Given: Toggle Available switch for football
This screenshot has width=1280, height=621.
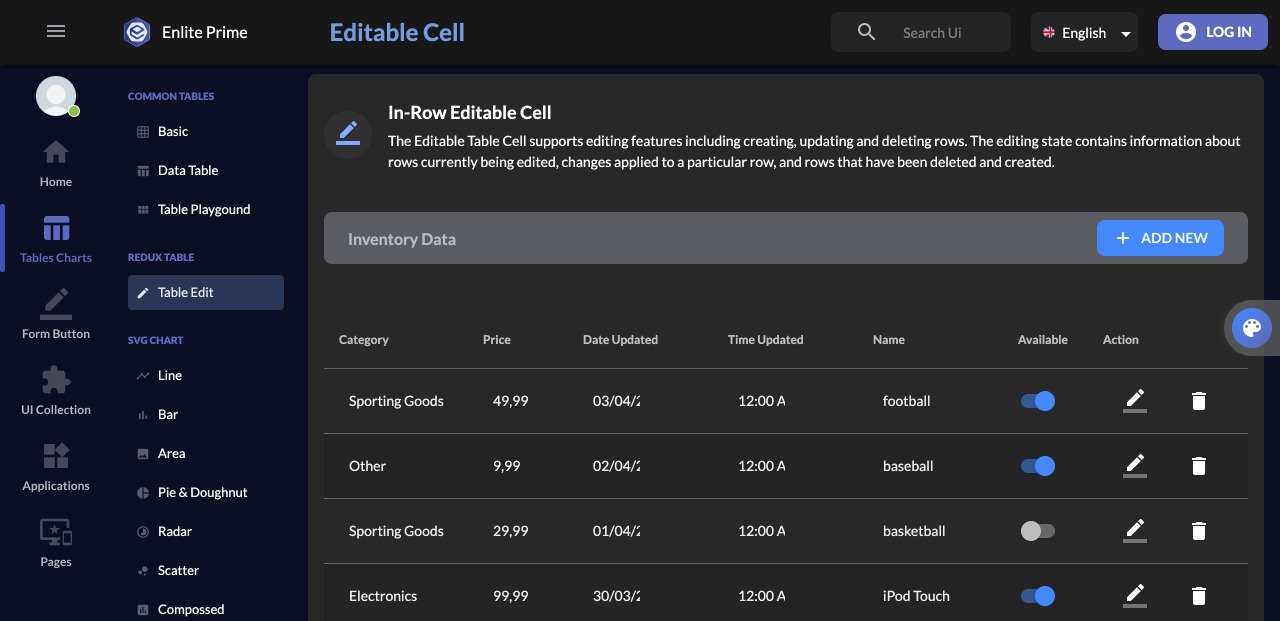Looking at the screenshot, I should pyautogui.click(x=1038, y=401).
